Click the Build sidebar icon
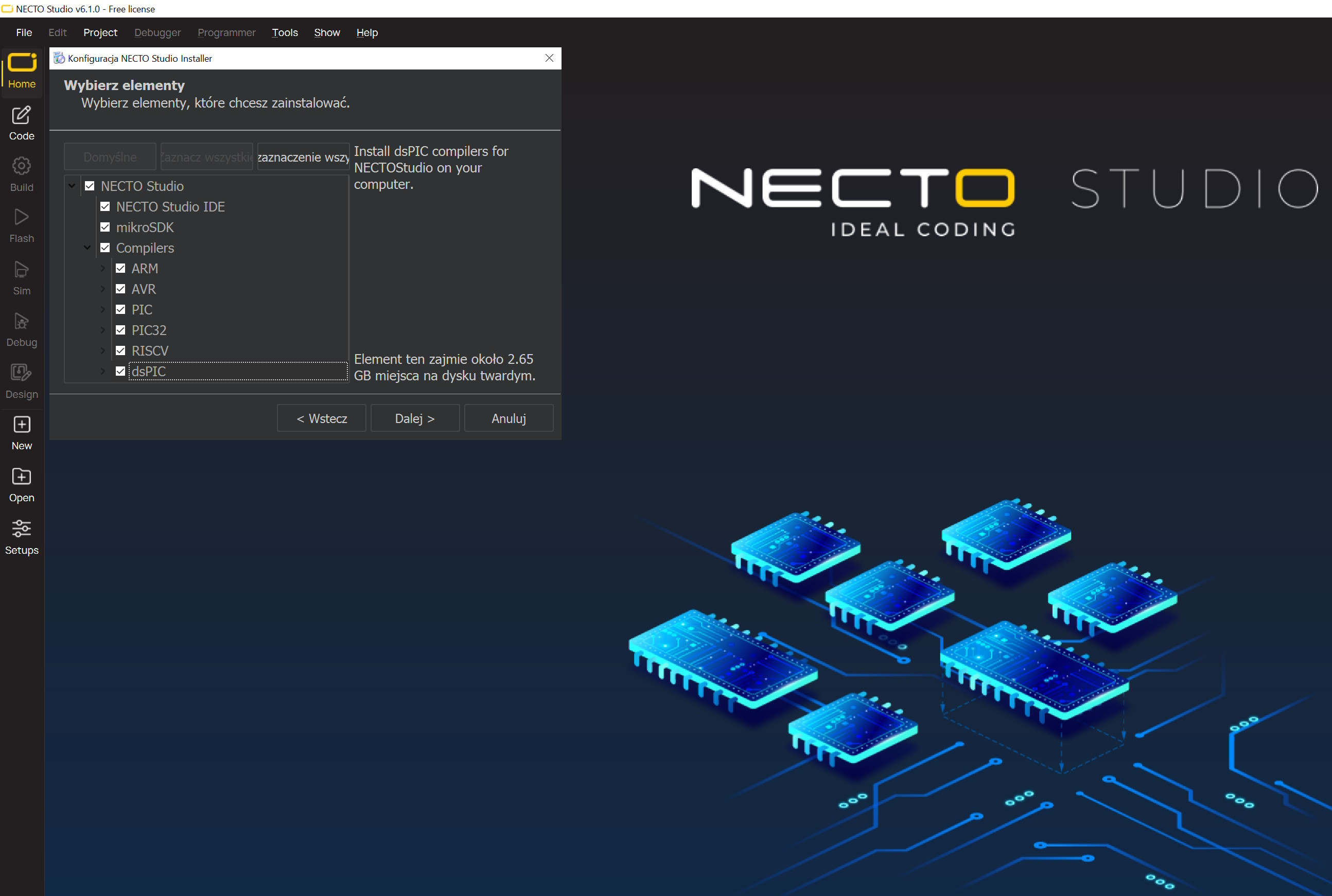This screenshot has height=896, width=1332. pos(22,174)
